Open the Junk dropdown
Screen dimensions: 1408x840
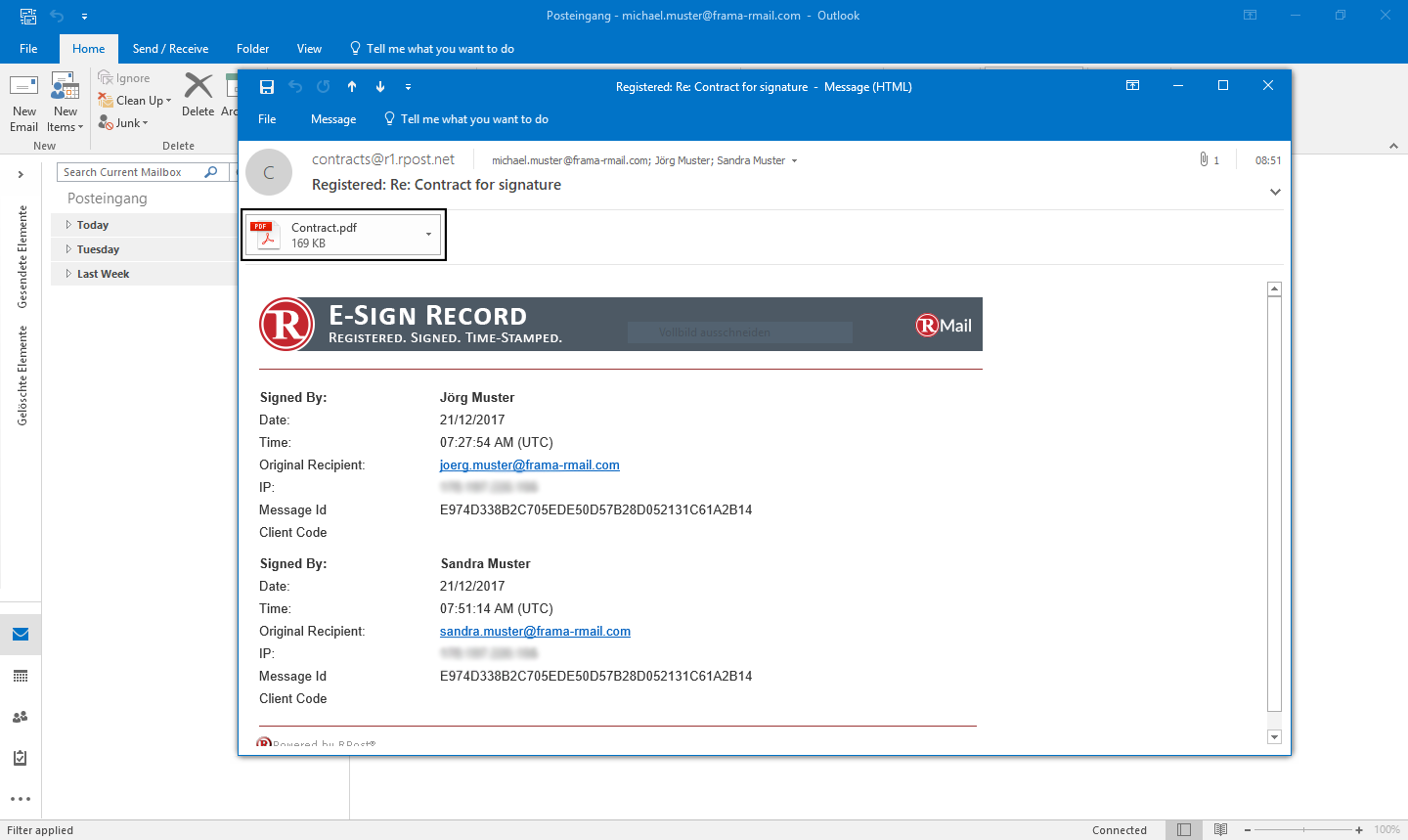click(x=123, y=123)
